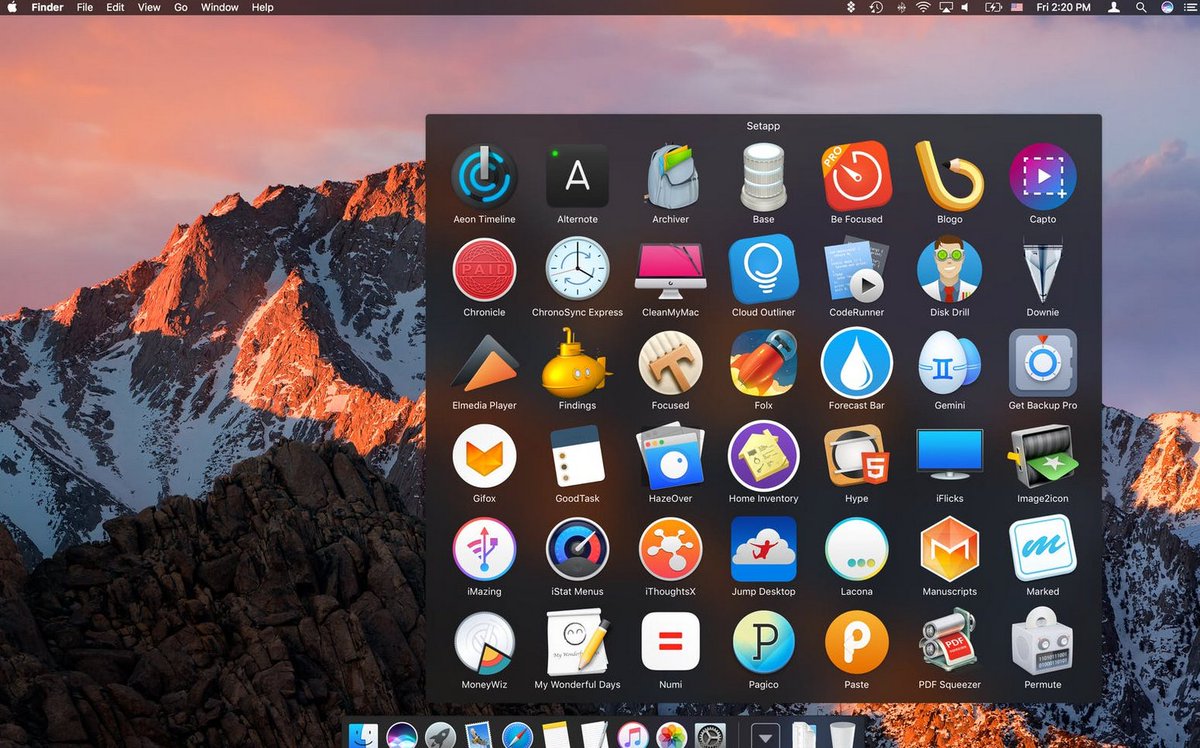
Task: Open the File menu
Action: (85, 7)
